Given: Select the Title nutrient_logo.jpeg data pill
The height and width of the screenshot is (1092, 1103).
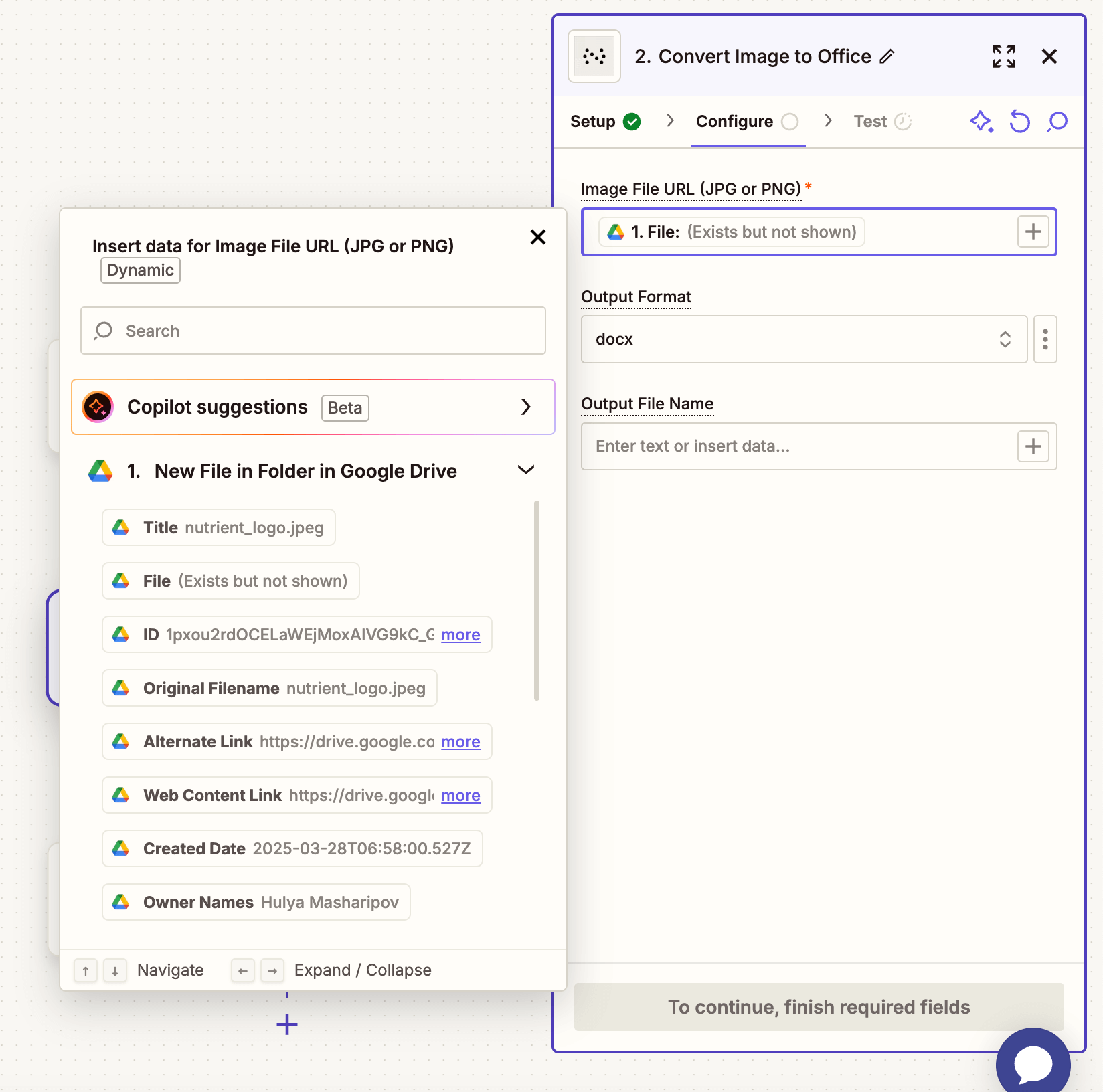Looking at the screenshot, I should pos(219,528).
